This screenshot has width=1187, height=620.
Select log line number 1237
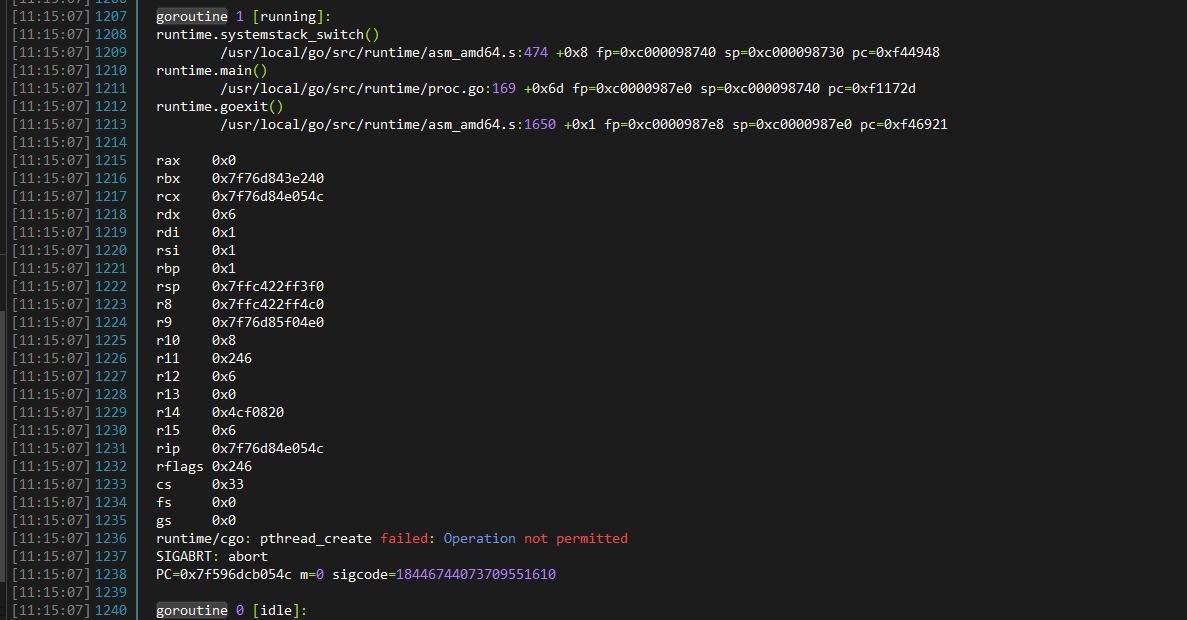(x=111, y=556)
